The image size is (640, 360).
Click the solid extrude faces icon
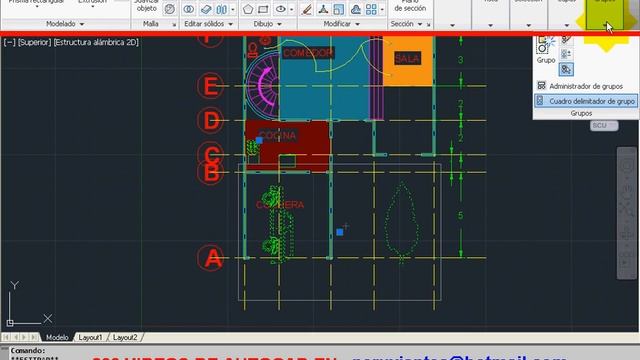coord(206,9)
